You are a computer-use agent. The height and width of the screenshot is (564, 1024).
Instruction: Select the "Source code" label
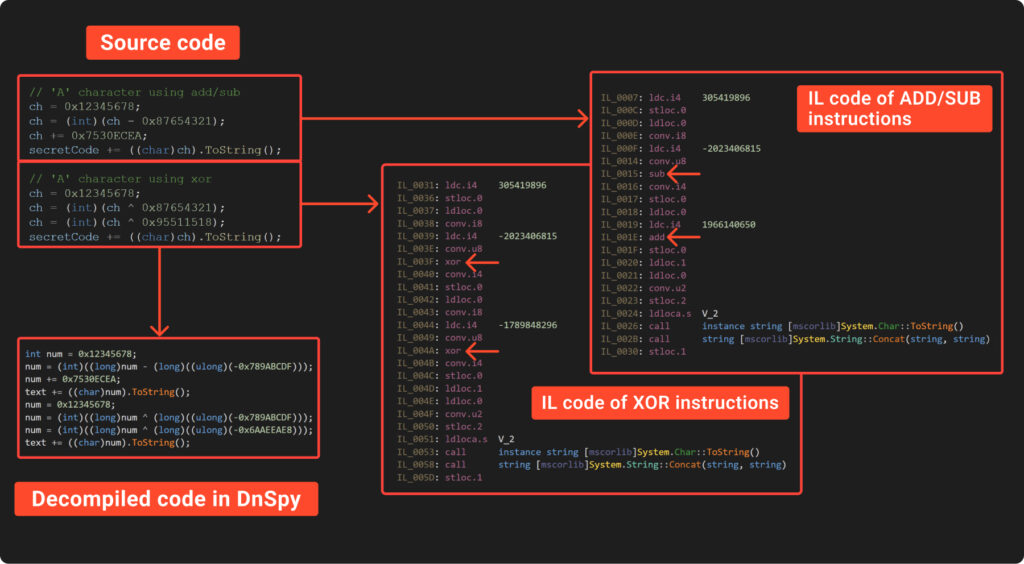163,43
